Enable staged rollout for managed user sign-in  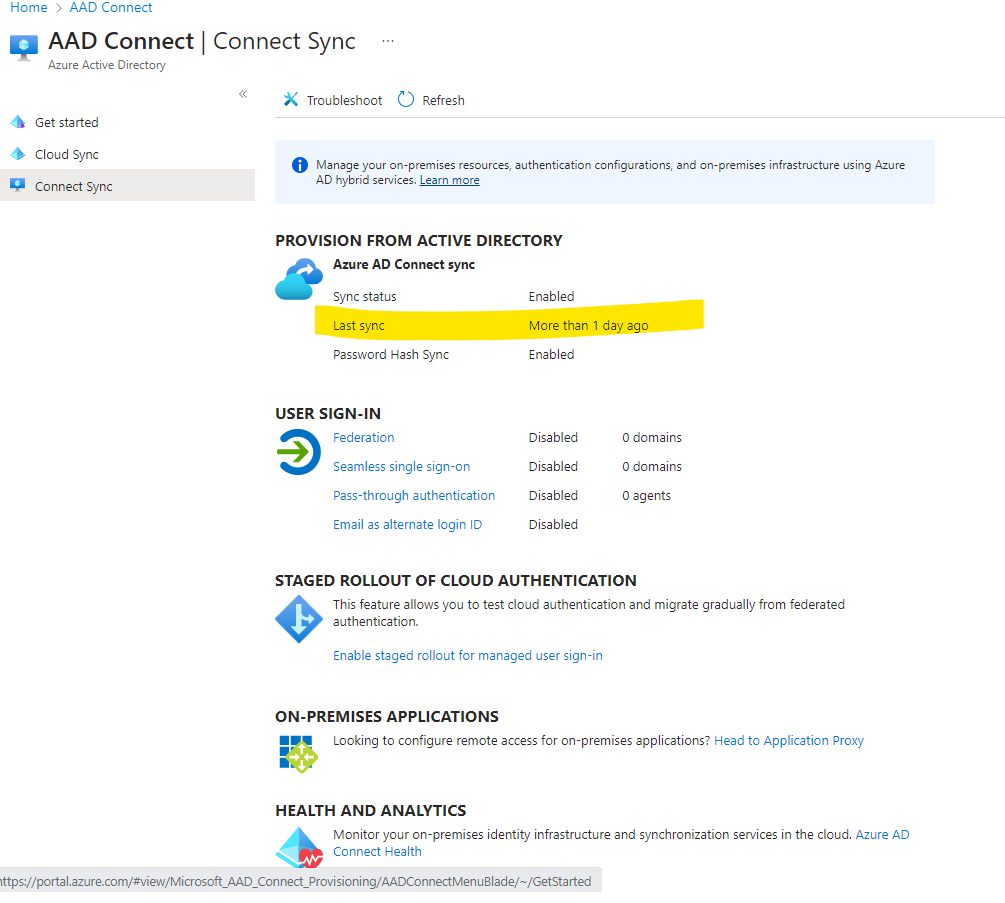[x=468, y=656]
